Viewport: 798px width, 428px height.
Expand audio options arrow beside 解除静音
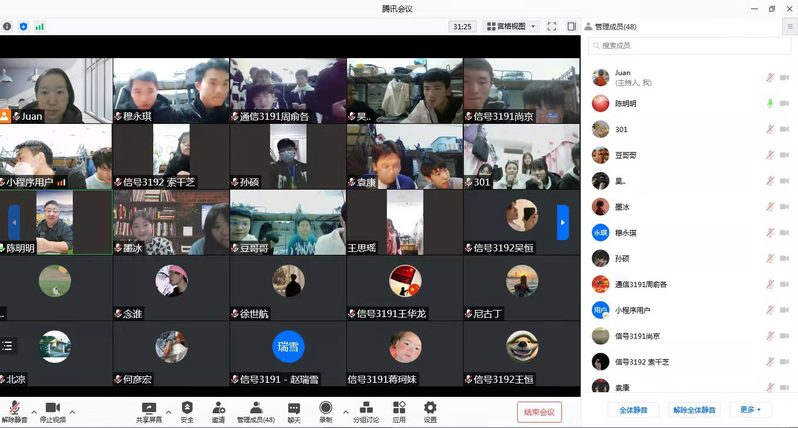point(34,410)
